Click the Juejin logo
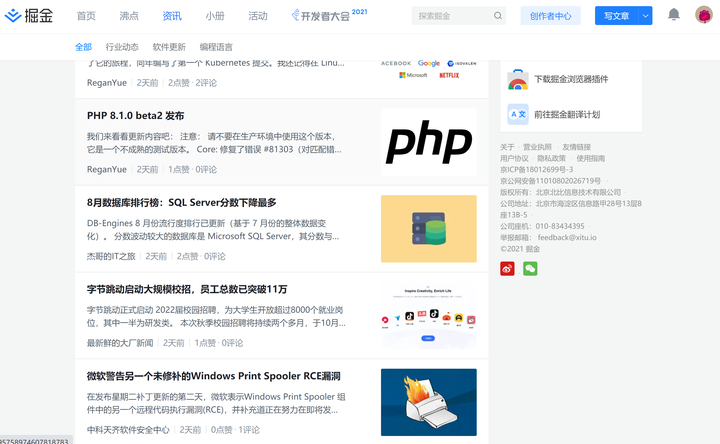The width and height of the screenshot is (720, 444). (x=28, y=16)
